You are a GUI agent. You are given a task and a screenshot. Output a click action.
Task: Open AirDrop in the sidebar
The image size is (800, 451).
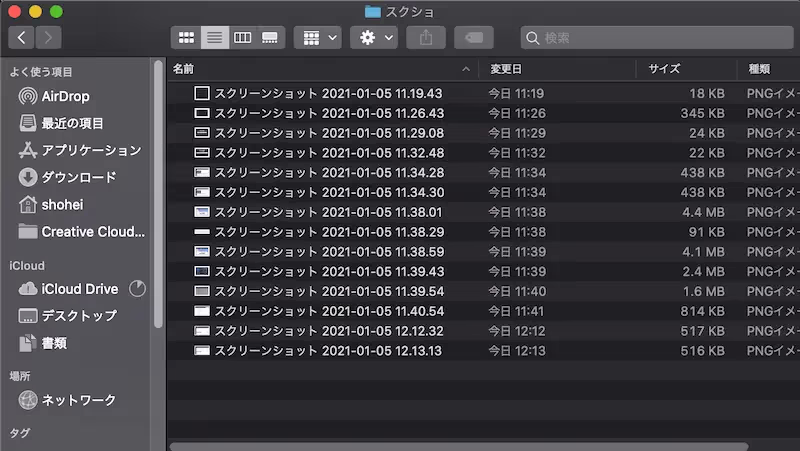65,96
